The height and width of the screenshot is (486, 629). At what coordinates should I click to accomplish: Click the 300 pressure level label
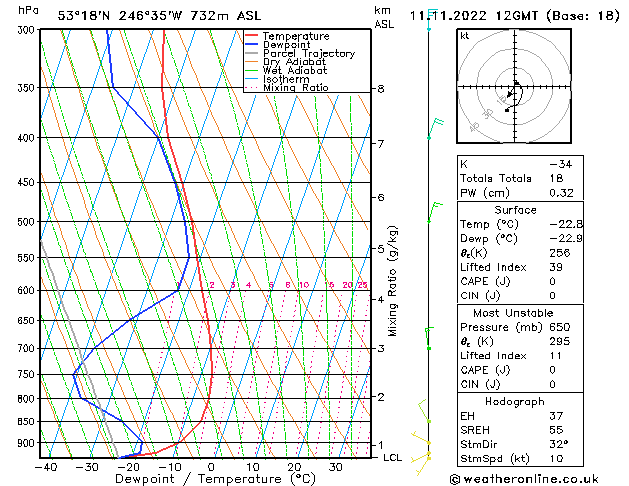(x=28, y=30)
